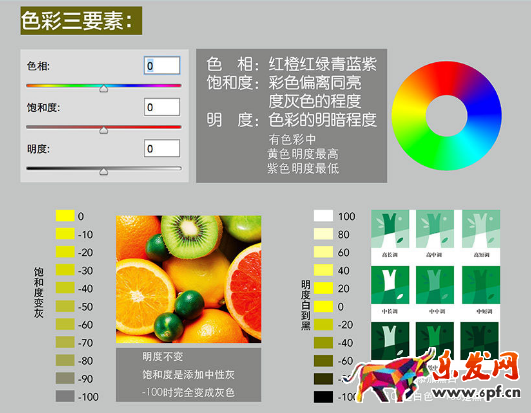Open the 中中调 green tone thumbnail
This screenshot has width=531, height=413.
[x=435, y=285]
